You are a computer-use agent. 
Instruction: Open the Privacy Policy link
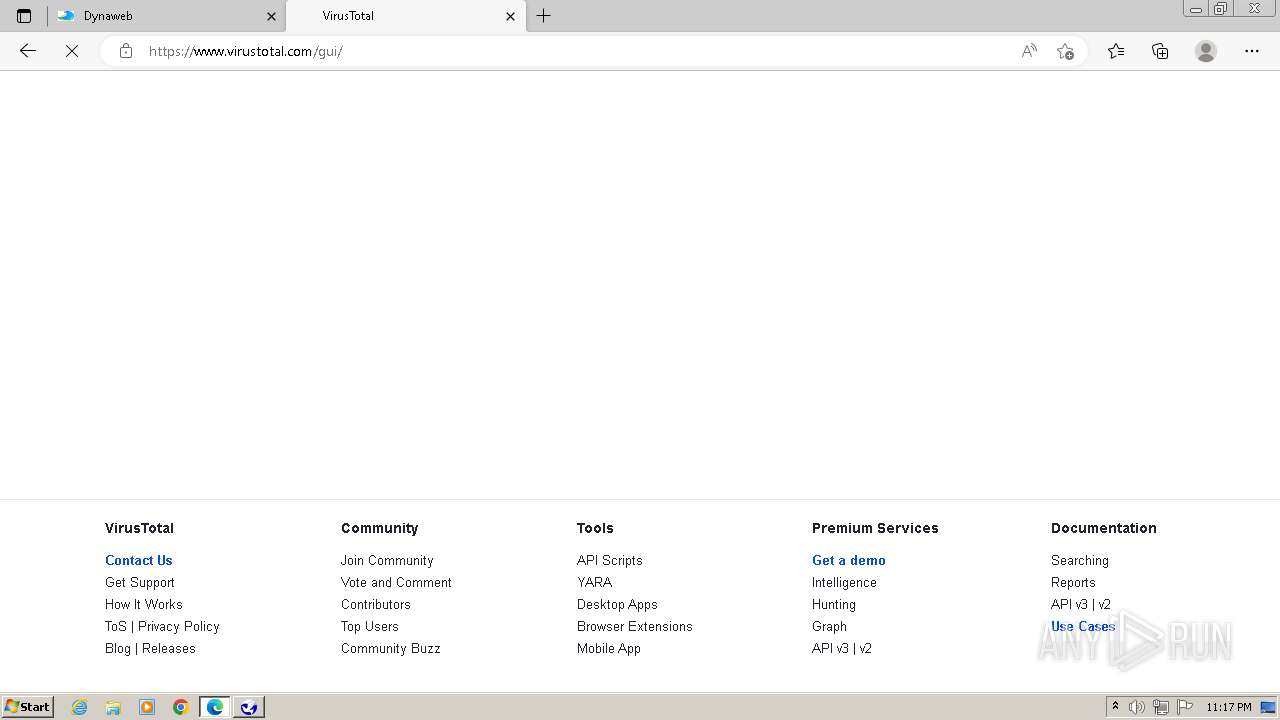(179, 626)
